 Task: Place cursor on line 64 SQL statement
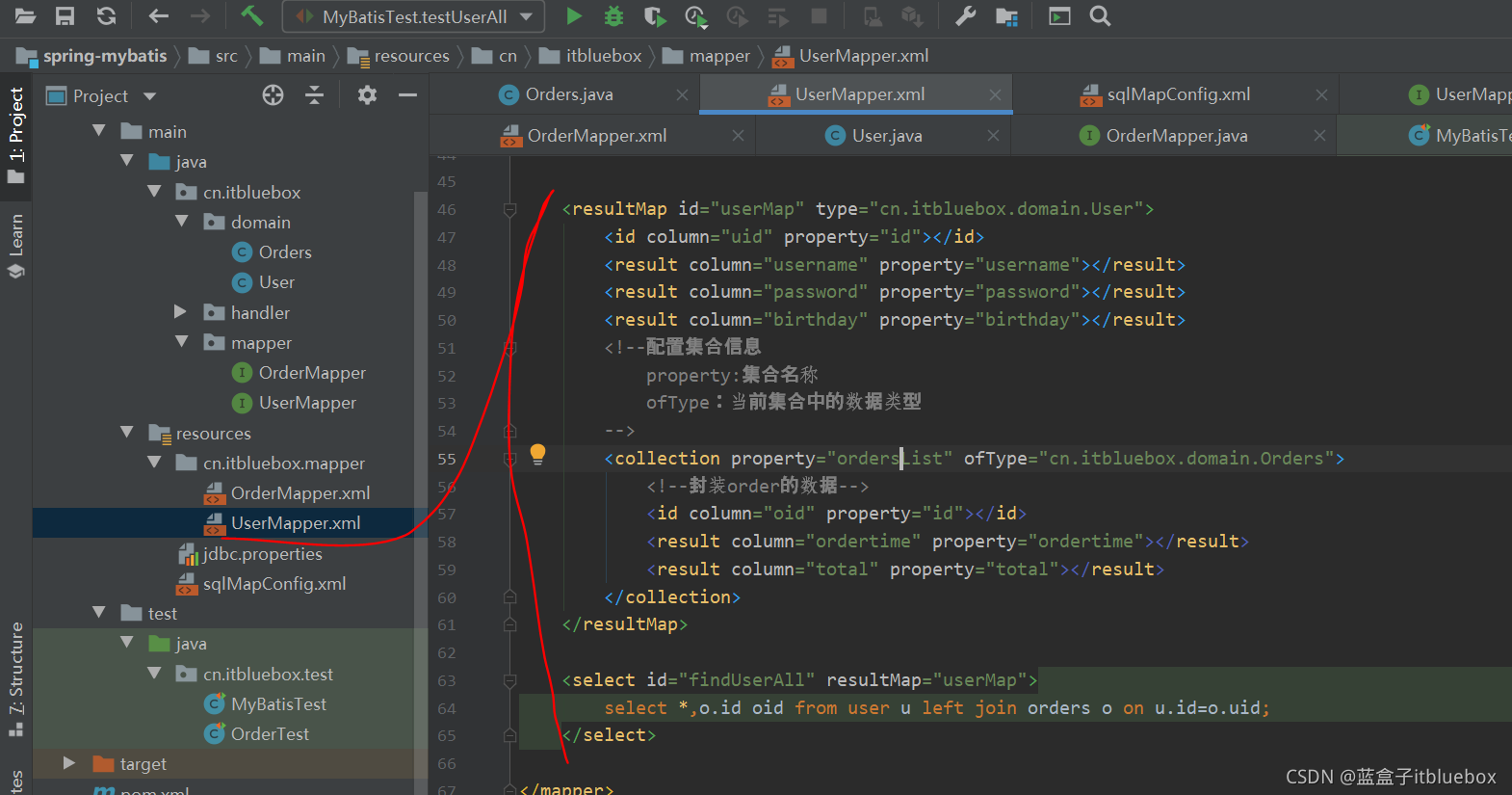(x=936, y=707)
